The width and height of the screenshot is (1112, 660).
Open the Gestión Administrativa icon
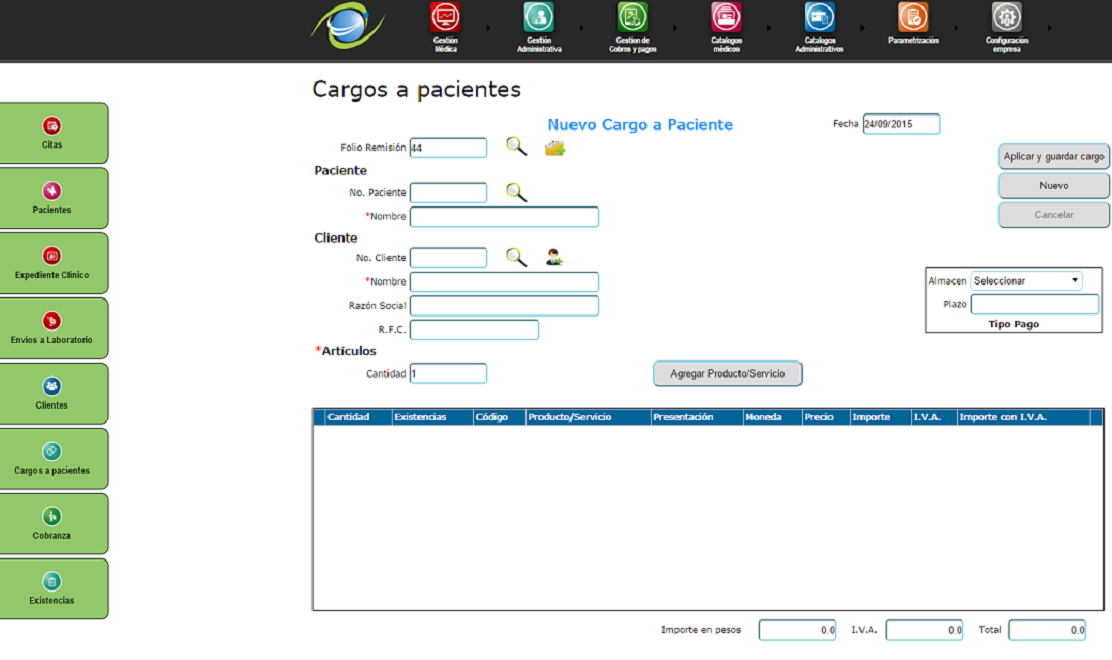[538, 18]
